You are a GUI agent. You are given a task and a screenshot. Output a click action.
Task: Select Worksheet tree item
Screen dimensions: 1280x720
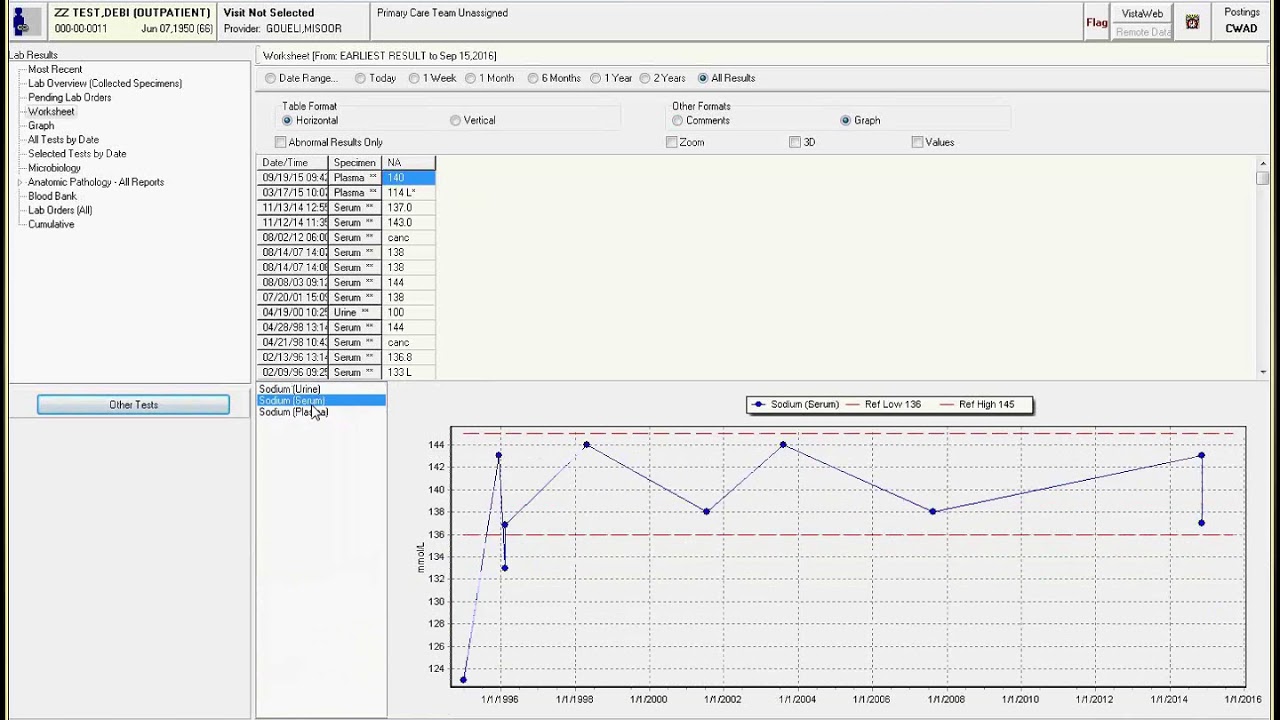click(51, 112)
